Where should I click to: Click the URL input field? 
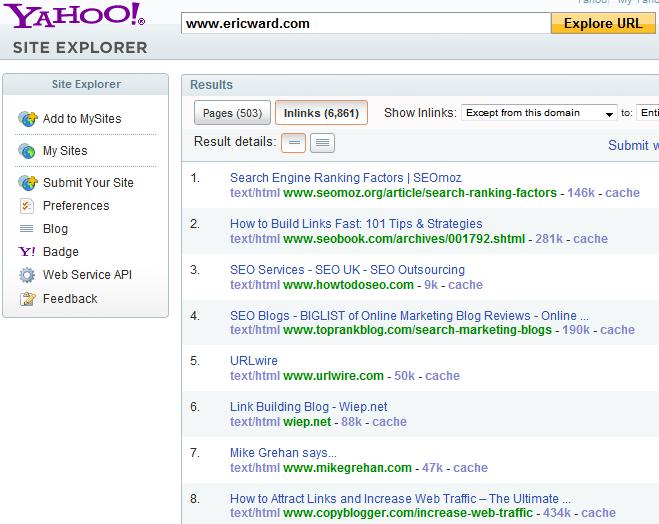coord(366,23)
